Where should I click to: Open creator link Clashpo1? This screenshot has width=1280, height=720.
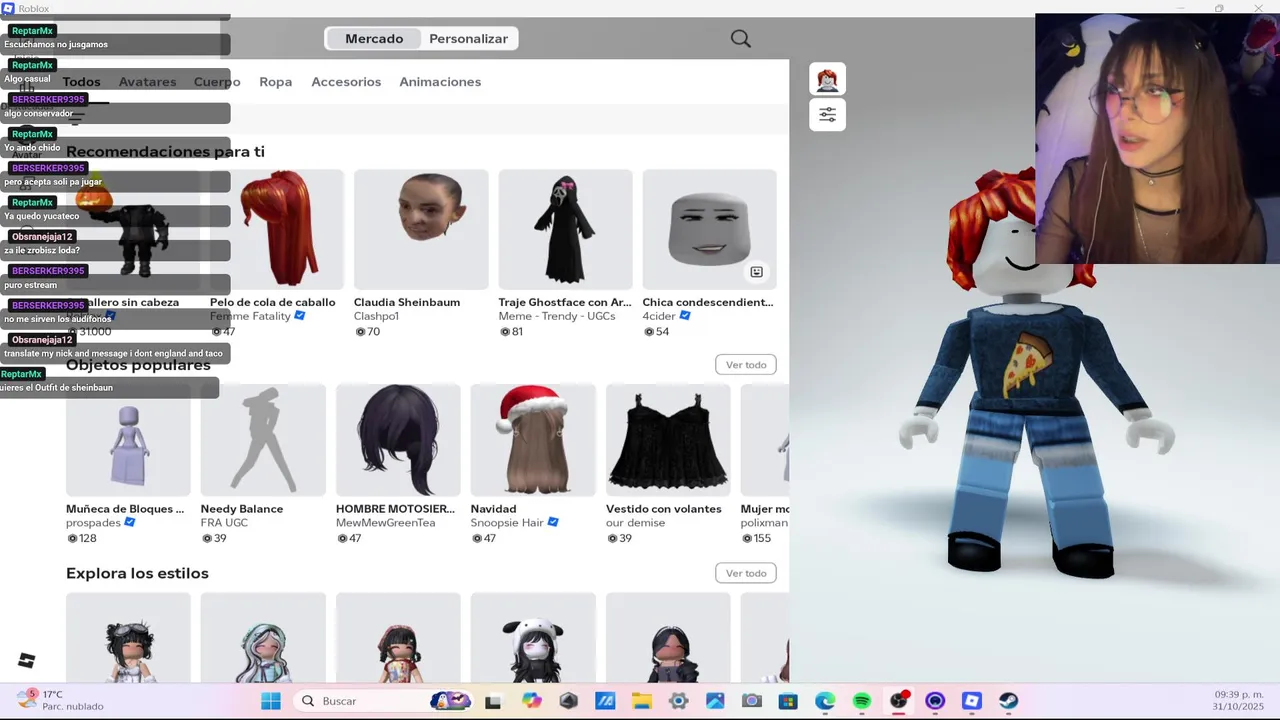click(x=376, y=316)
